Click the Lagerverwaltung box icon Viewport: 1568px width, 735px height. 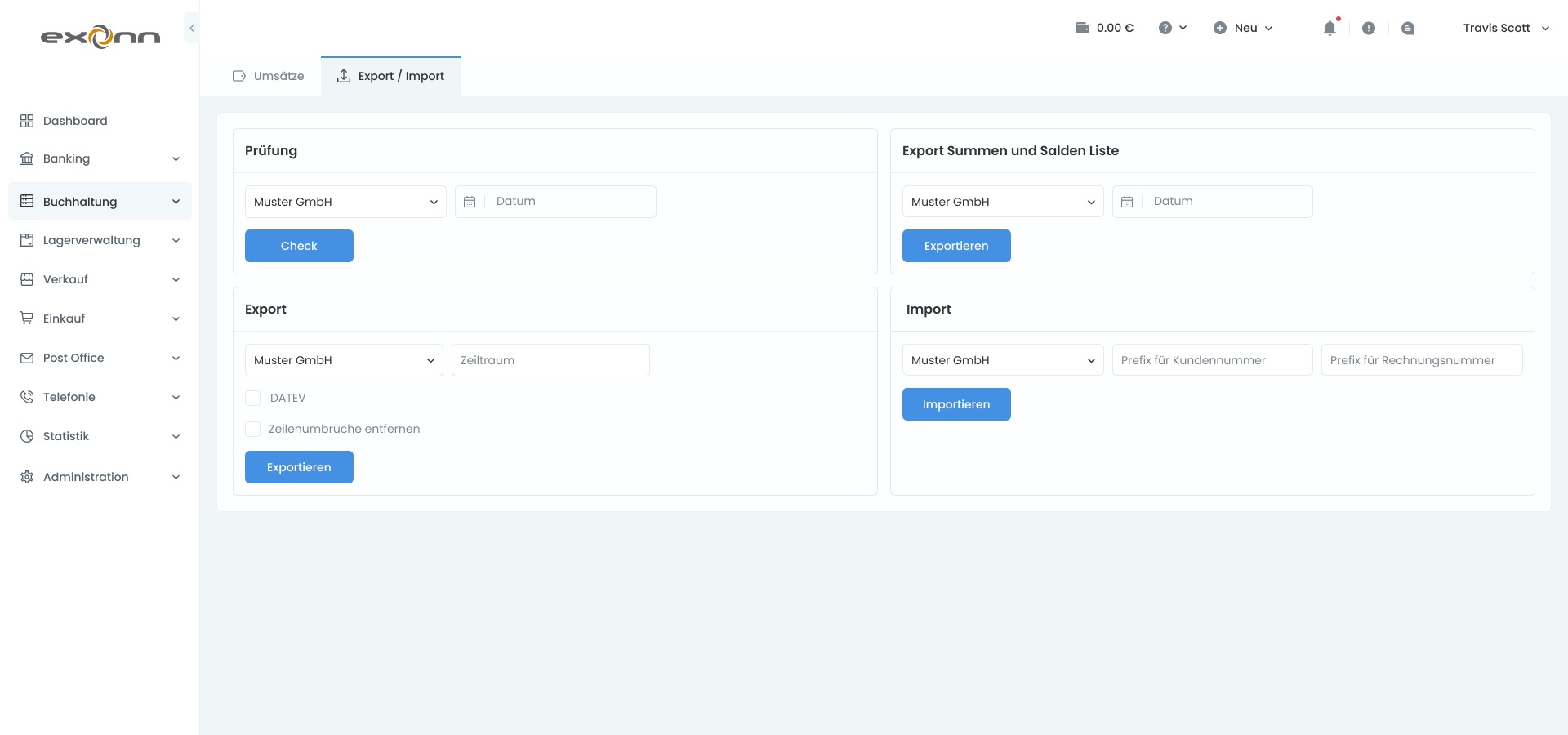27,240
